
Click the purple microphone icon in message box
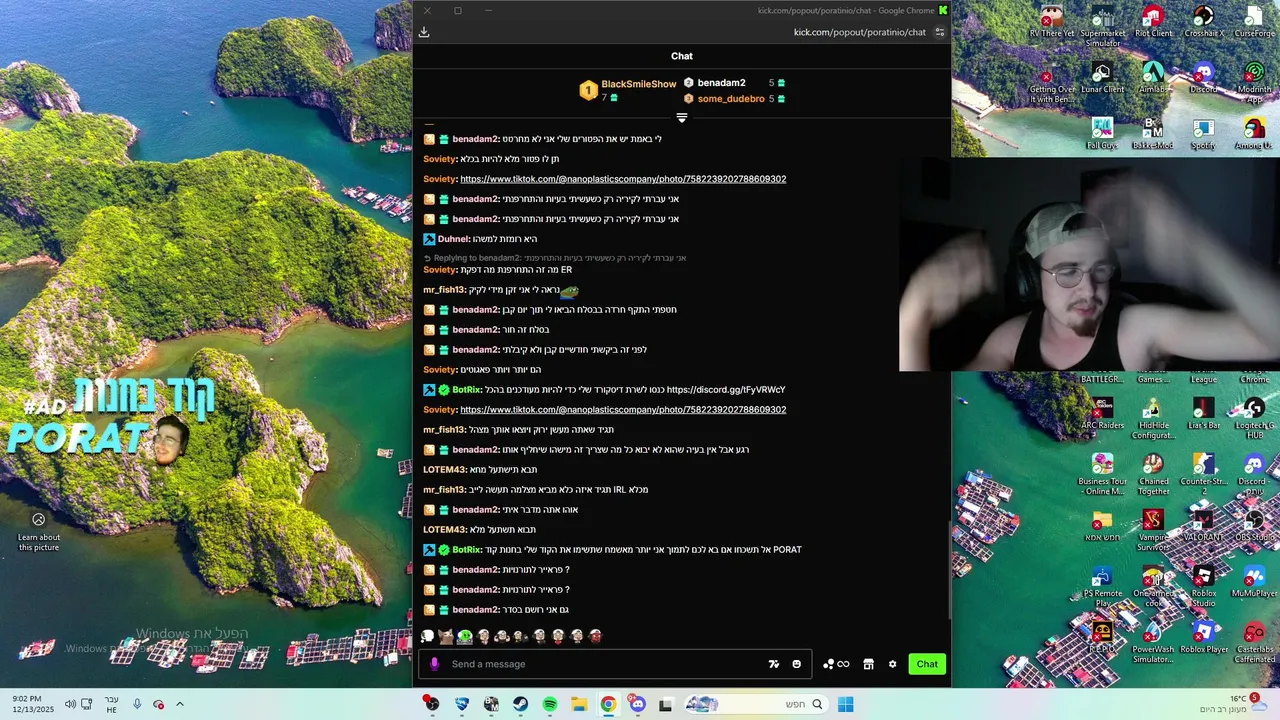pyautogui.click(x=434, y=664)
